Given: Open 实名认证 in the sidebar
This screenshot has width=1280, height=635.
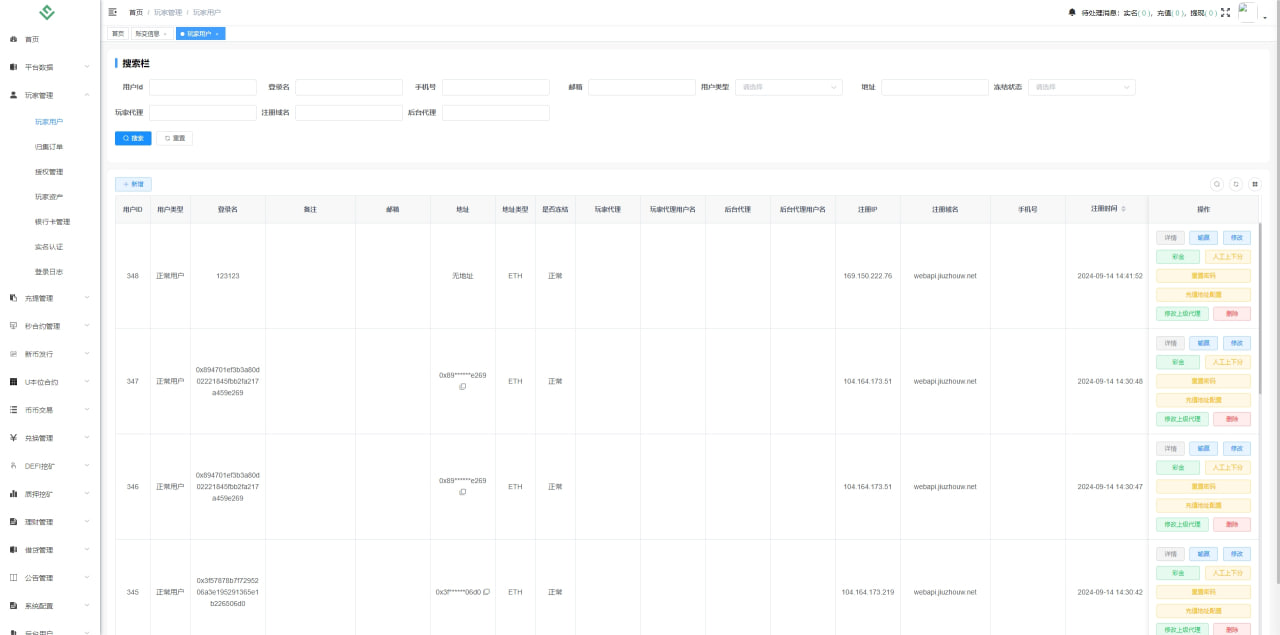Looking at the screenshot, I should point(49,247).
